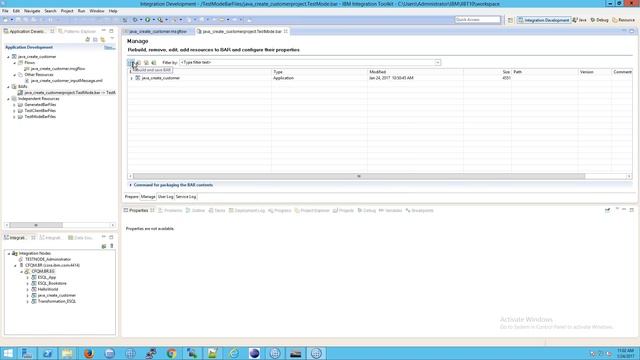Collapse the Other Resources folder
The width and height of the screenshot is (640, 360).
click(x=14, y=75)
